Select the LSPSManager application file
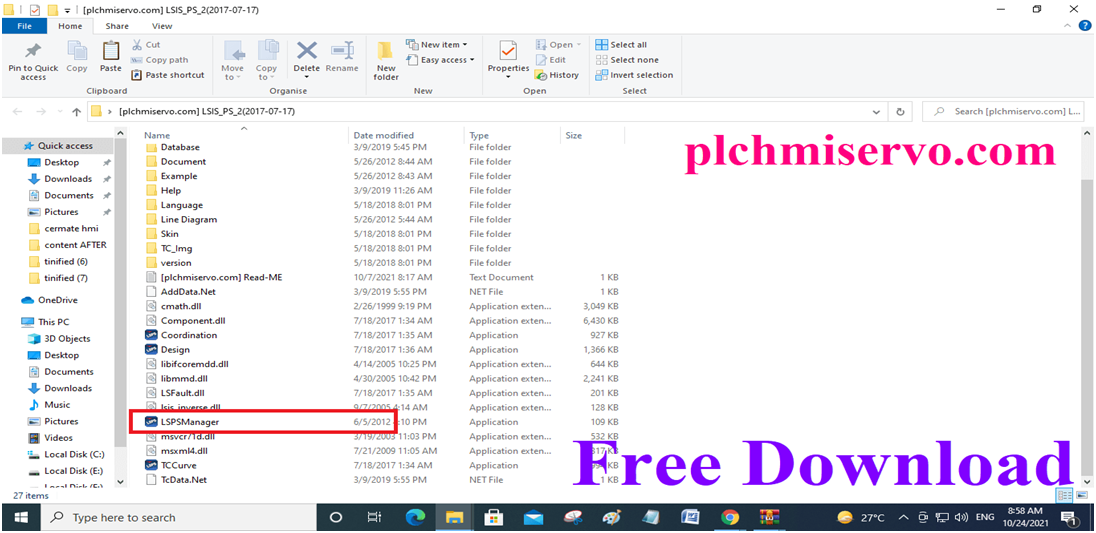The height and width of the screenshot is (533, 1096). tap(190, 422)
